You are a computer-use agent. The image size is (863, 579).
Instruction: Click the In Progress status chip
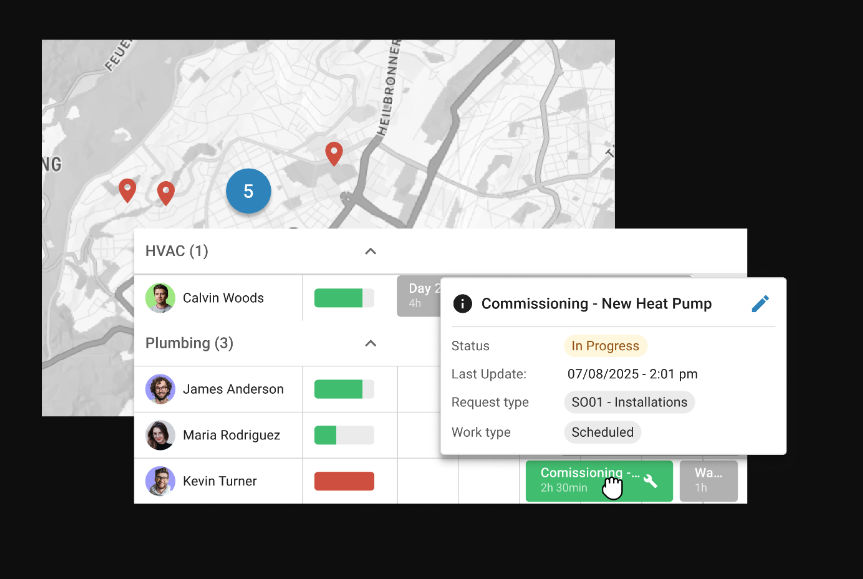point(605,346)
